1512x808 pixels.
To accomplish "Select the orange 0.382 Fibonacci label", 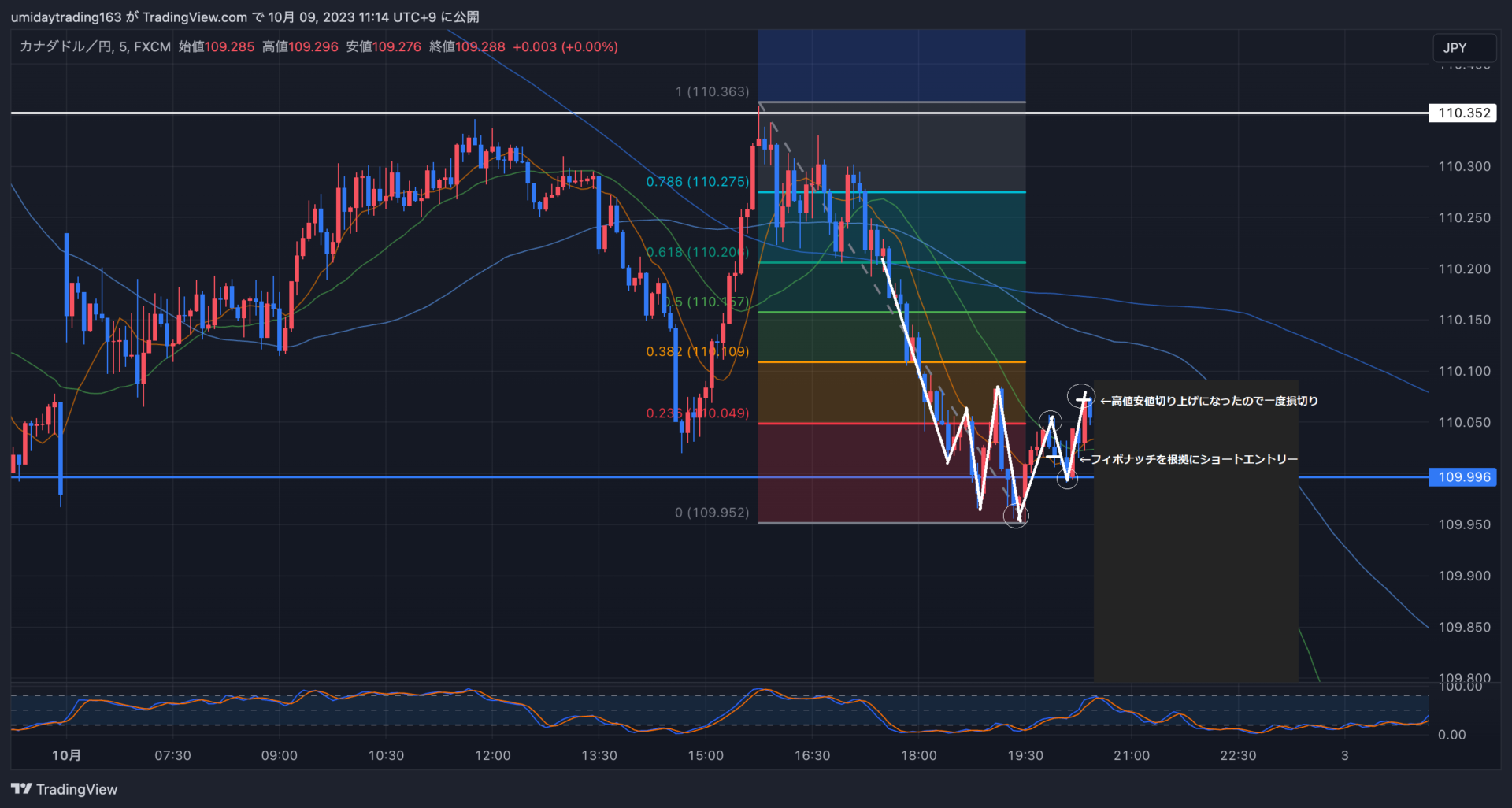I will pos(697,352).
